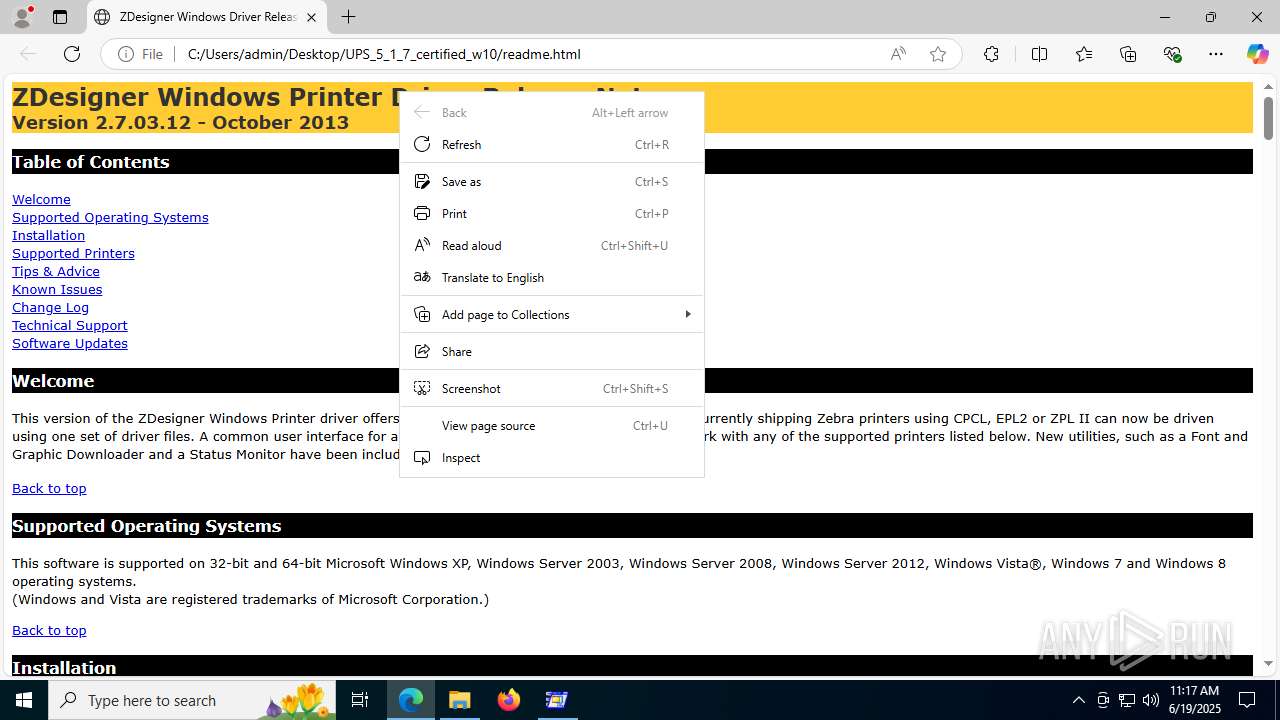Follow the Change Log link
This screenshot has height=720, width=1280.
[50, 307]
